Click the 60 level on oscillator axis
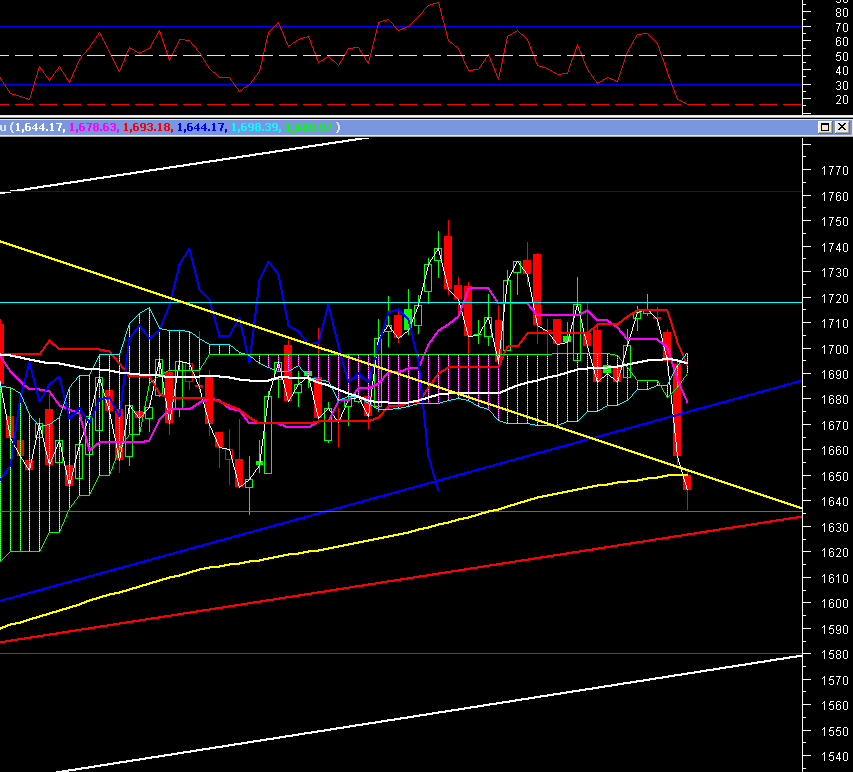The image size is (853, 772). coord(842,42)
